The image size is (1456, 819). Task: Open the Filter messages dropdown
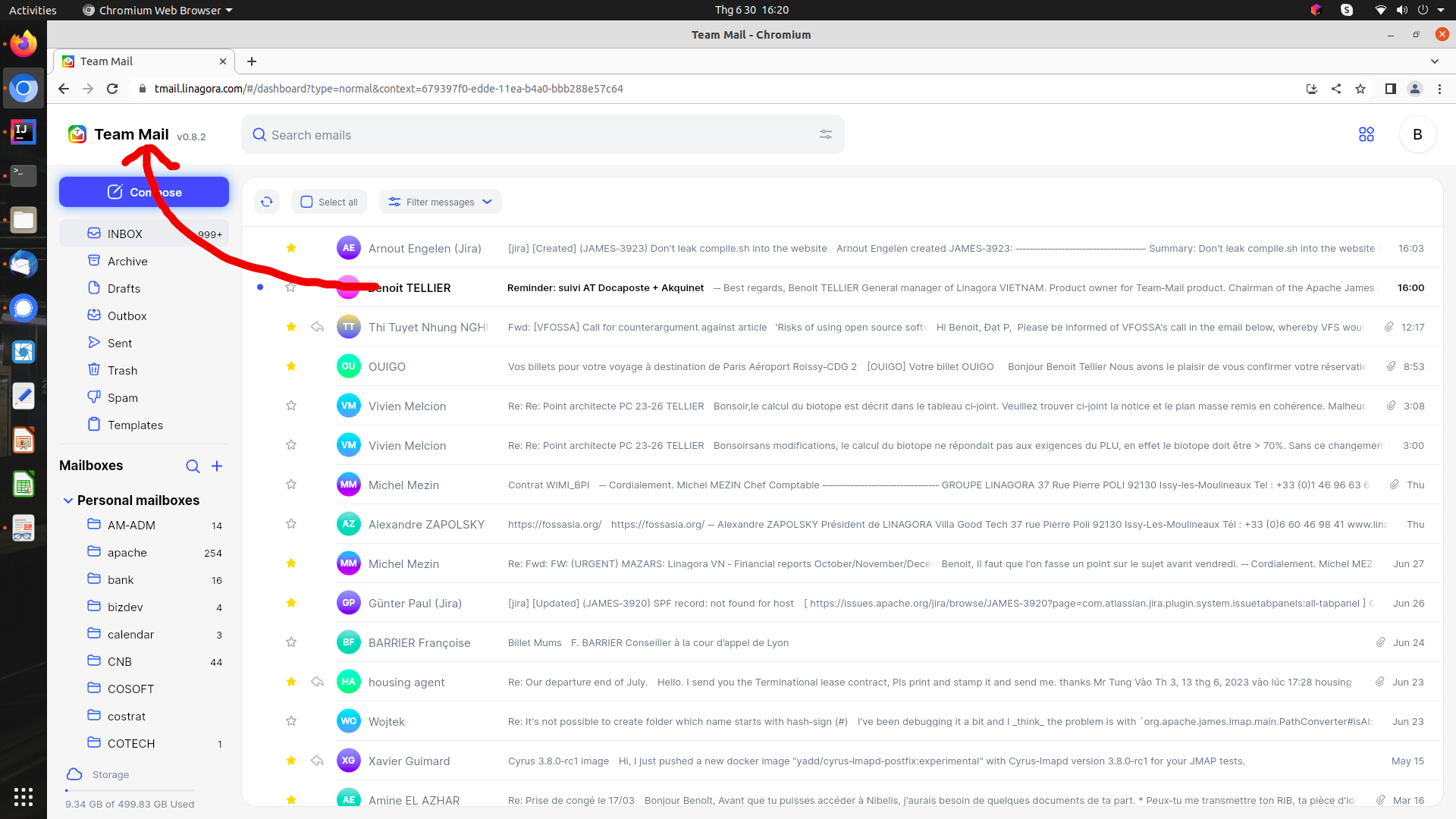tap(440, 202)
